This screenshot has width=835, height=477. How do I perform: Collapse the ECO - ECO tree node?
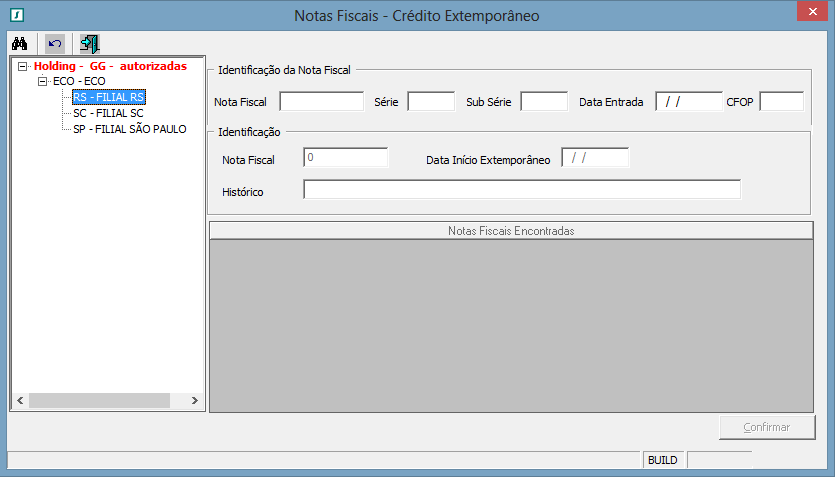[x=43, y=81]
